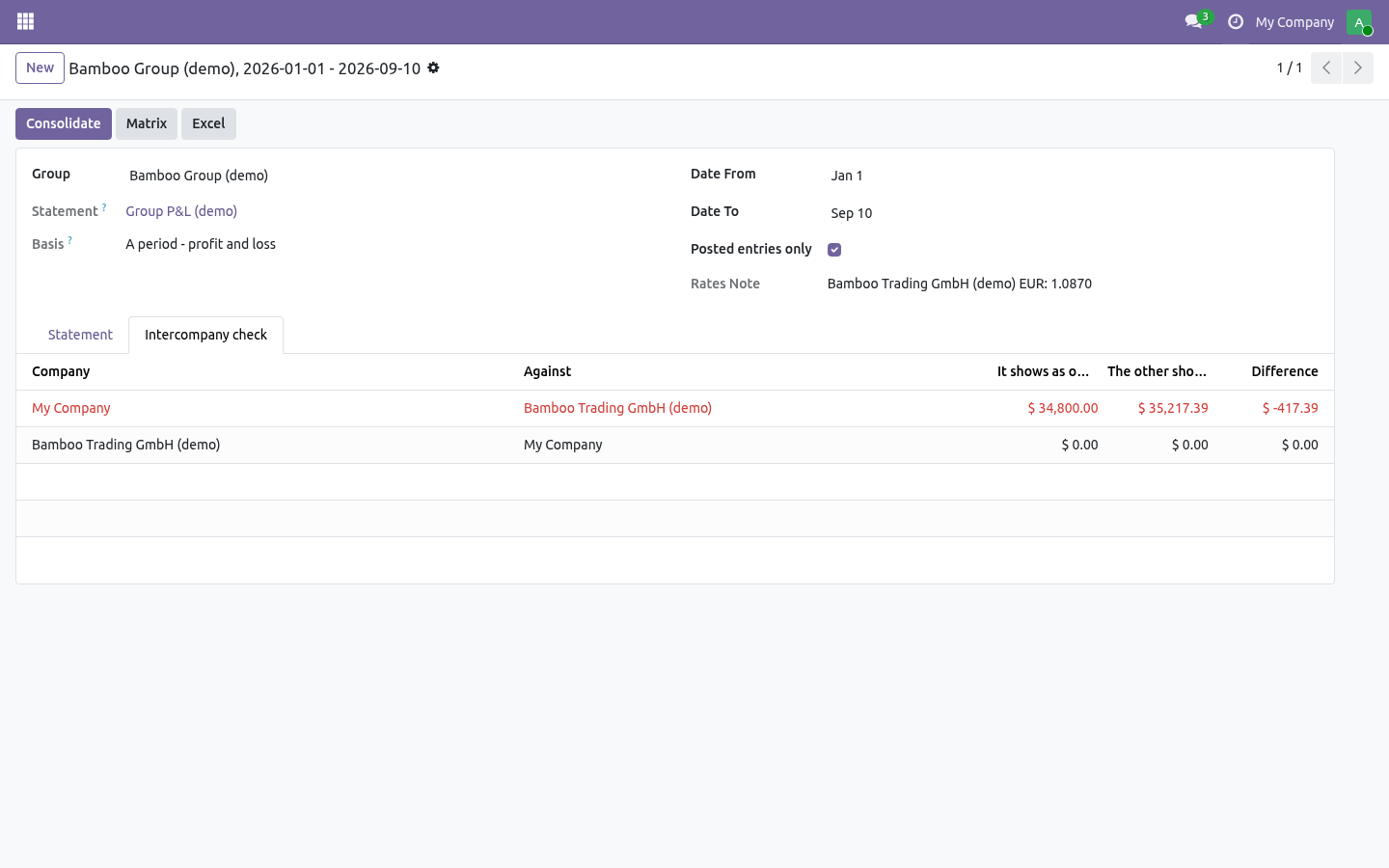
Task: Switch to the Statement tab
Action: [80, 335]
